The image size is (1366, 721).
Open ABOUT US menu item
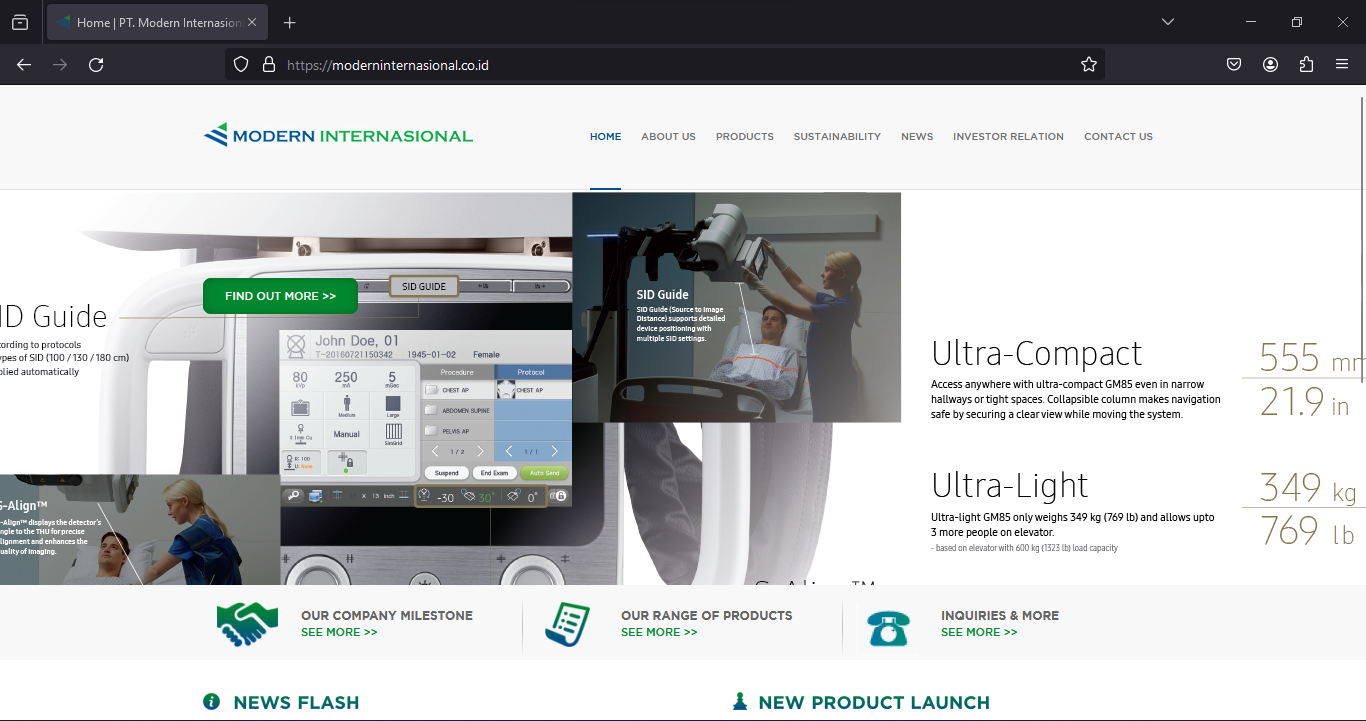(668, 137)
